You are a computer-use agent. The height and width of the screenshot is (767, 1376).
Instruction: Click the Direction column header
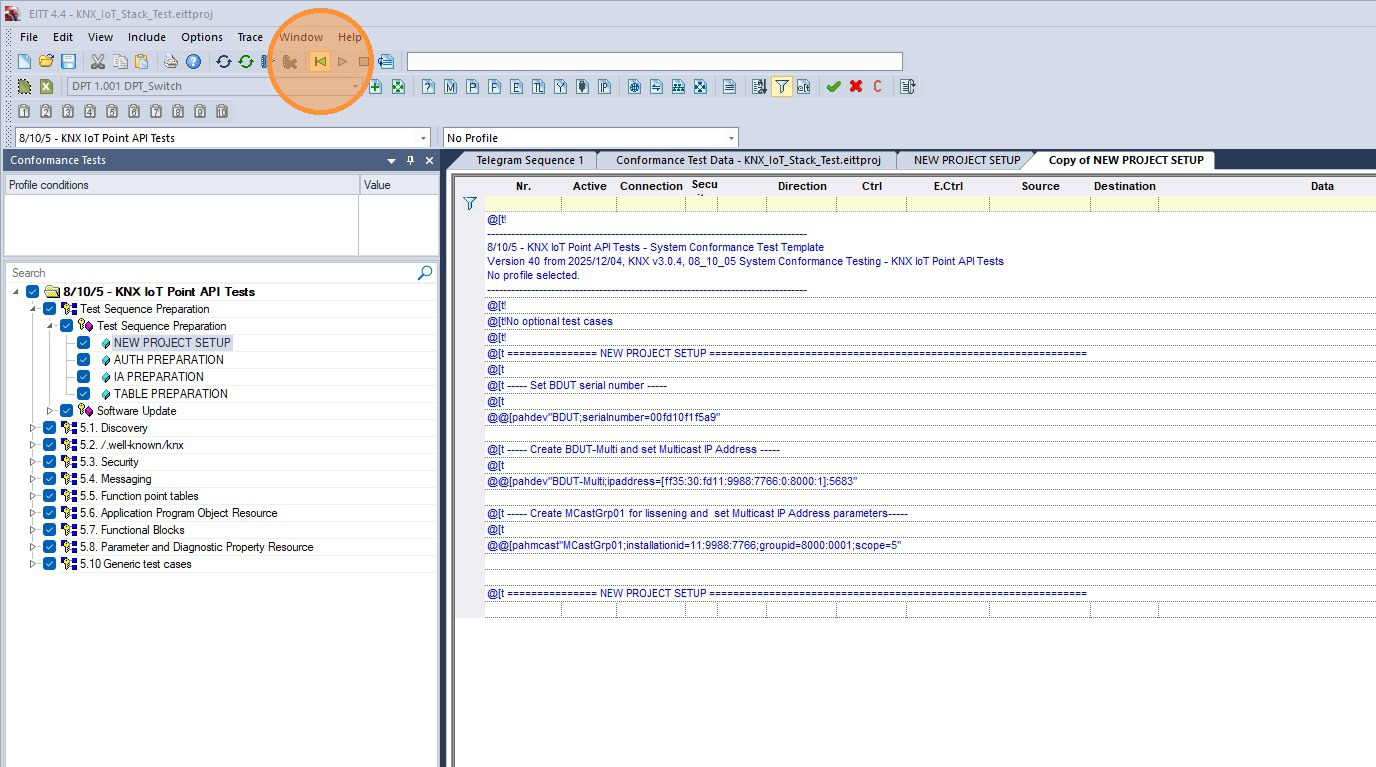tap(802, 186)
